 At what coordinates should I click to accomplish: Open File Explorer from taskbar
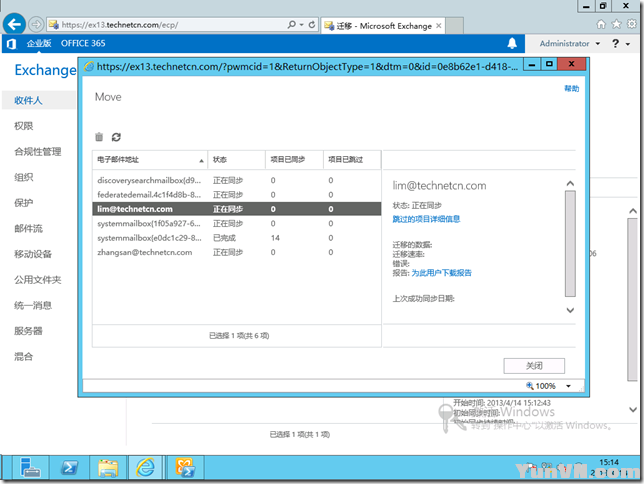coord(108,468)
